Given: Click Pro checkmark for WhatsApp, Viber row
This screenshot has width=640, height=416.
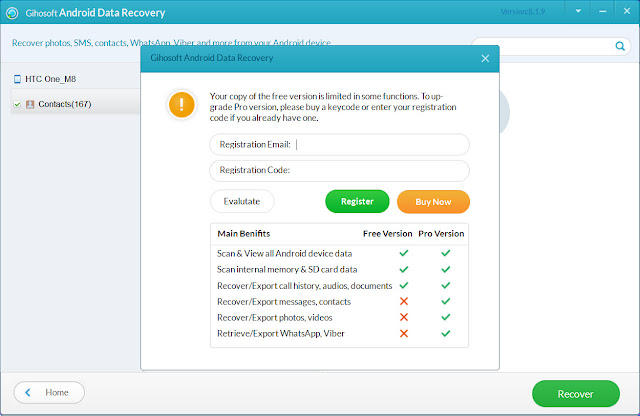Looking at the screenshot, I should coord(446,334).
